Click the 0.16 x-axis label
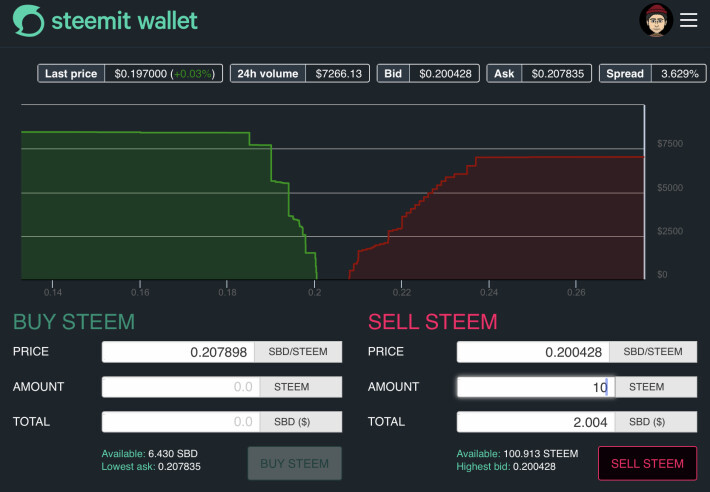 point(140,292)
